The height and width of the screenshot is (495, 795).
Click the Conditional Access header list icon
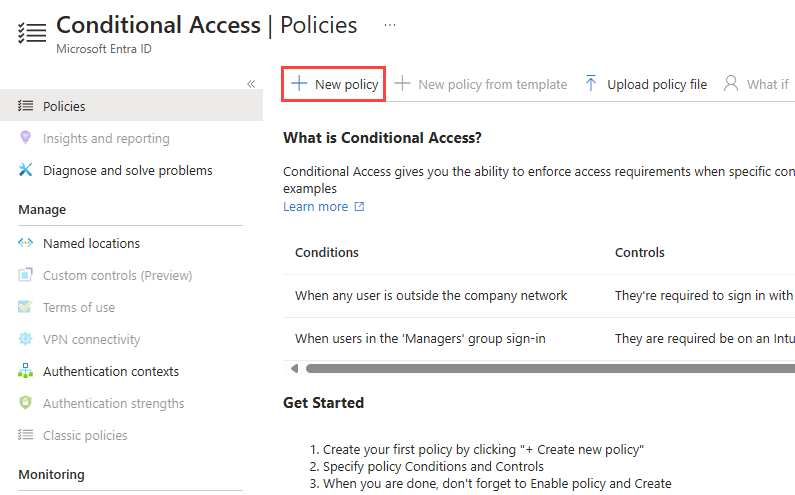(x=32, y=32)
